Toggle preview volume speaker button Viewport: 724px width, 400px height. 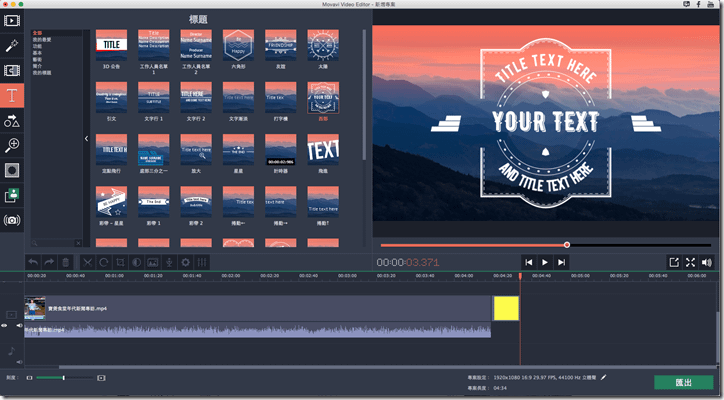tap(706, 262)
